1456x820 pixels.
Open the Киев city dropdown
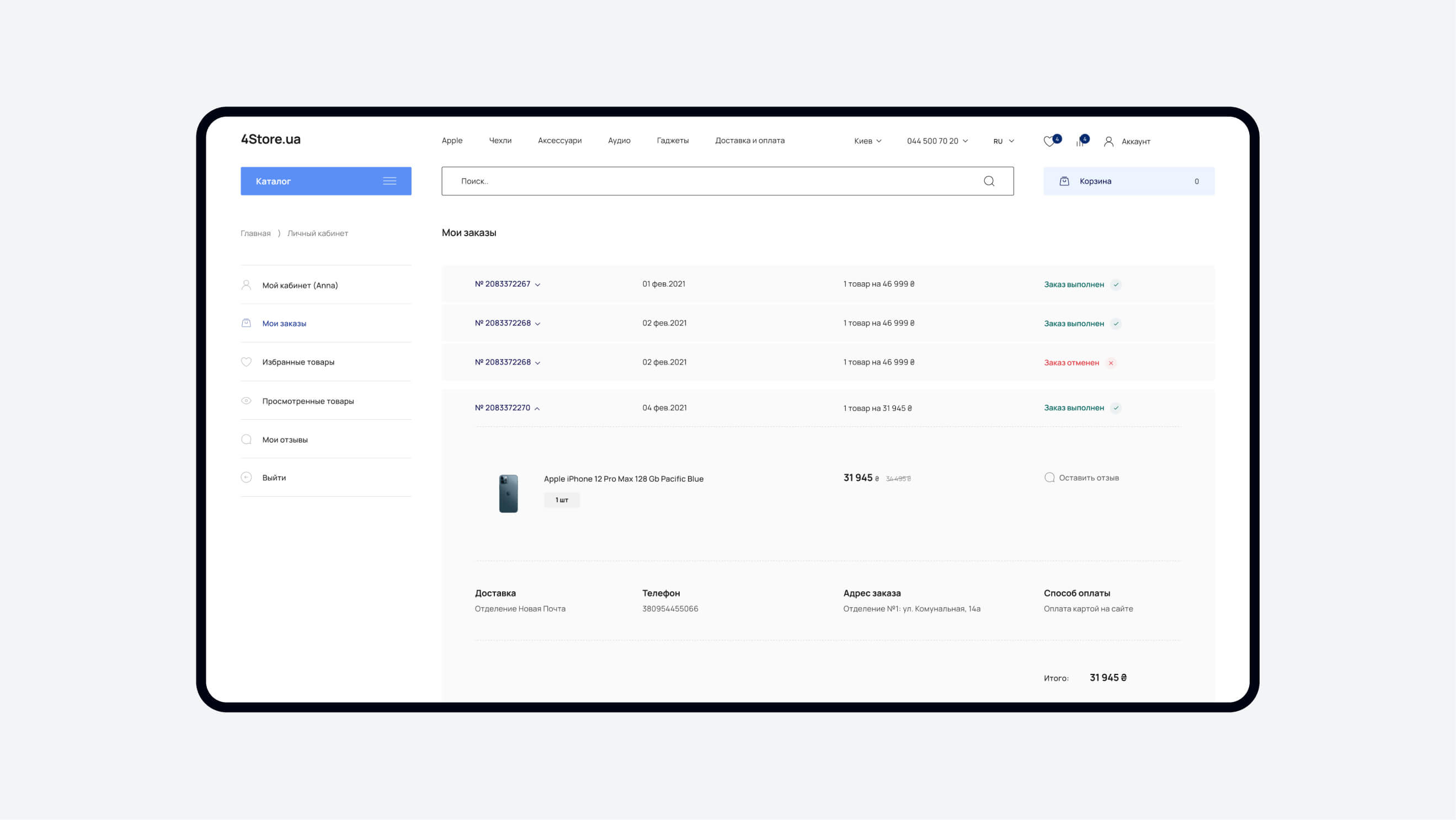867,141
